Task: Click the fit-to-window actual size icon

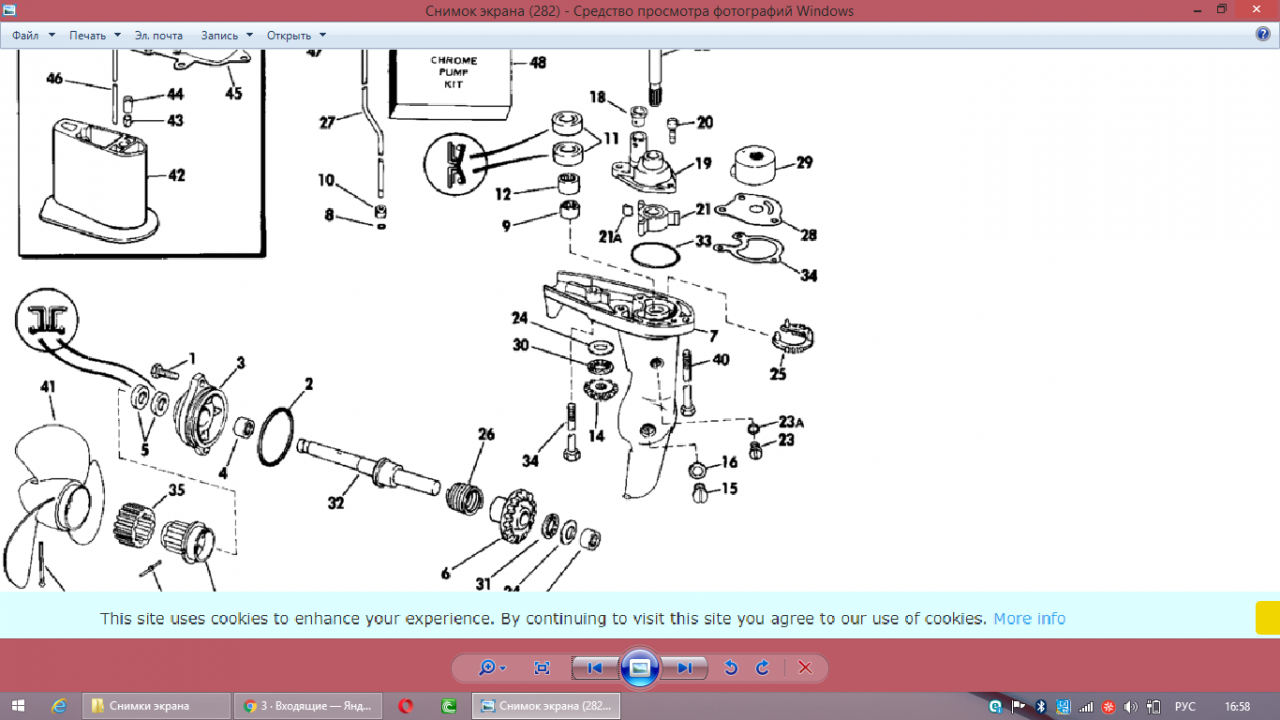Action: (x=542, y=668)
